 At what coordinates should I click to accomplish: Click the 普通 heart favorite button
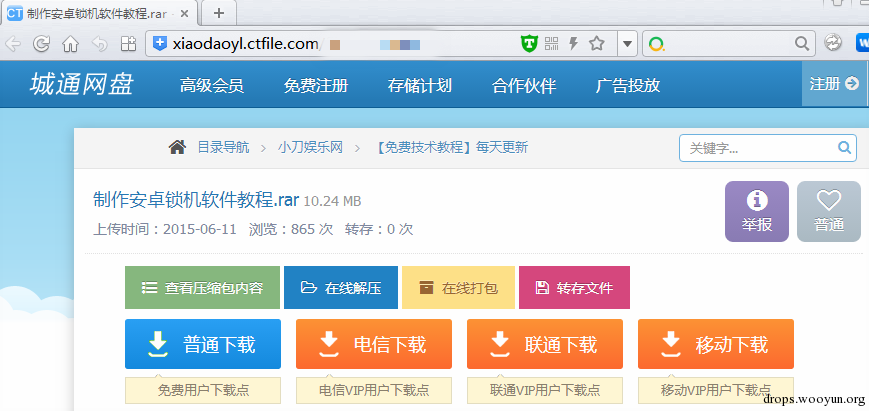(x=829, y=212)
